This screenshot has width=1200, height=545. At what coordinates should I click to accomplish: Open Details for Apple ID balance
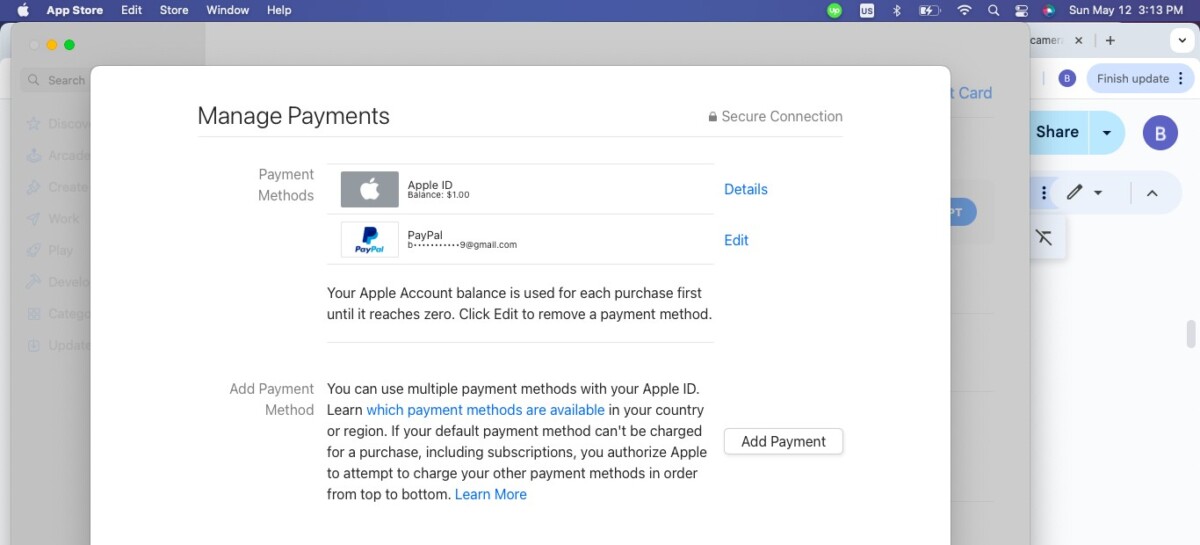[746, 189]
